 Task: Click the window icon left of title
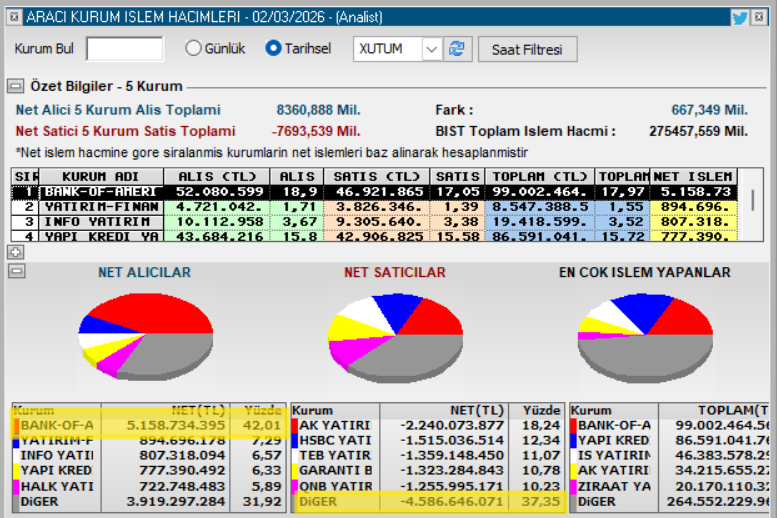[14, 17]
